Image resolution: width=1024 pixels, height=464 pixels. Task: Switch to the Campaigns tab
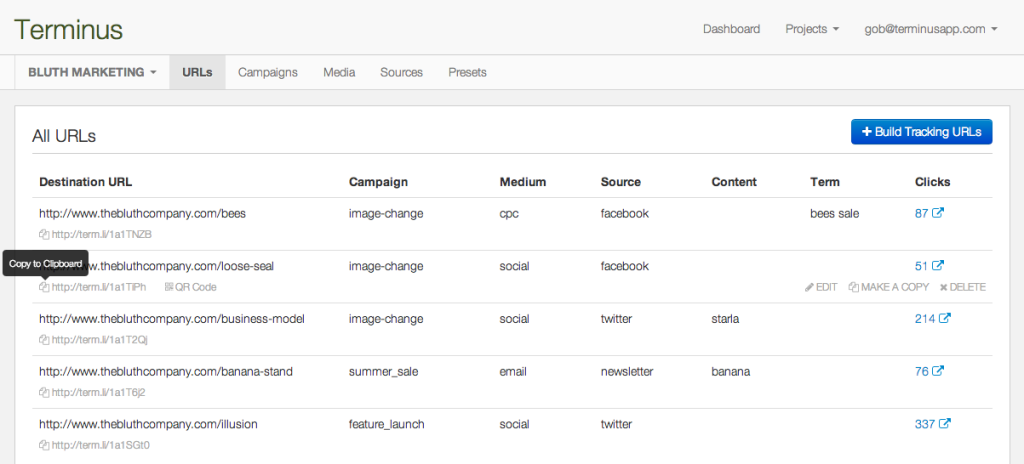[x=267, y=72]
